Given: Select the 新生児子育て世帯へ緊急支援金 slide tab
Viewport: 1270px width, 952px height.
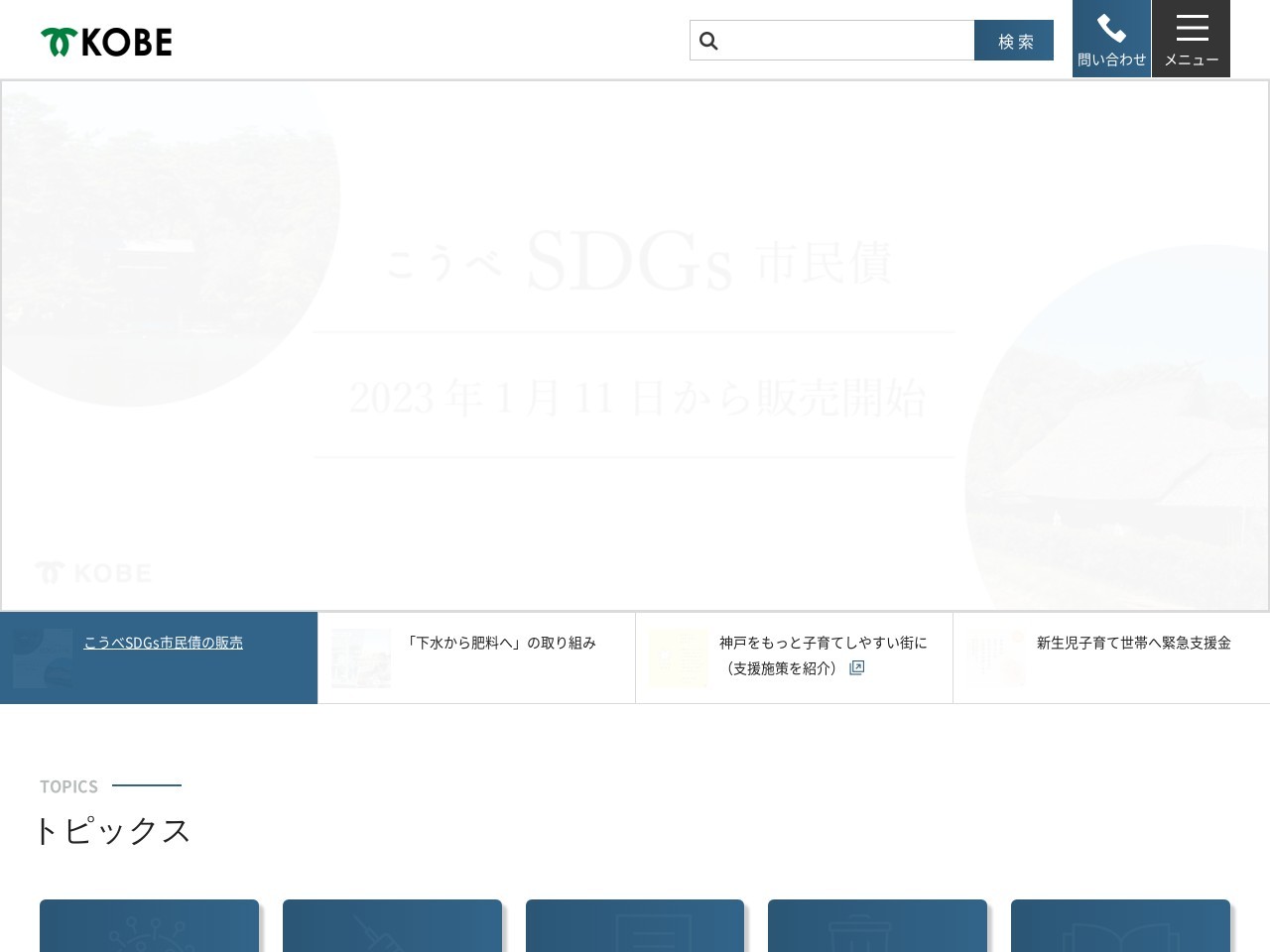Looking at the screenshot, I should [1133, 643].
